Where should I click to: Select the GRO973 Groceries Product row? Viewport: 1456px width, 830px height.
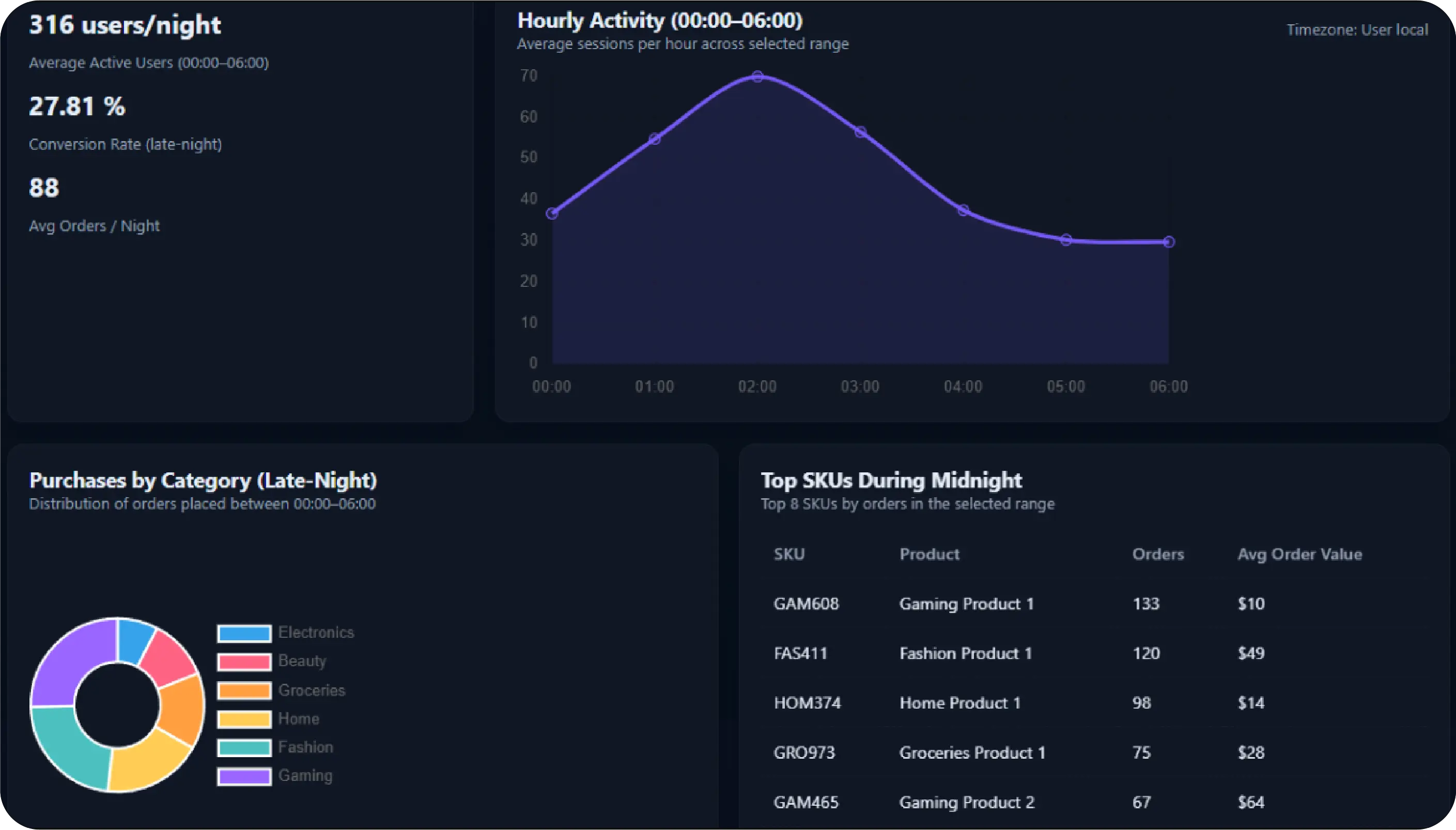point(972,752)
